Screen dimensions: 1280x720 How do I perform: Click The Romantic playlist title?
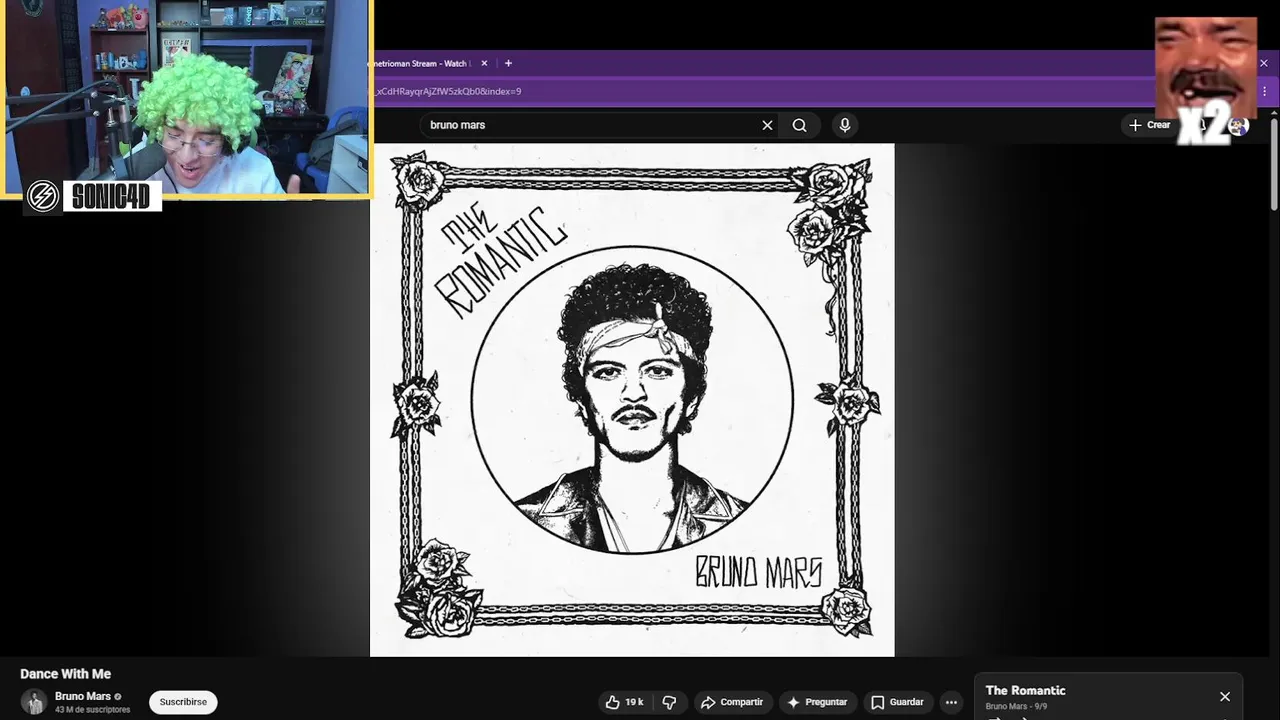point(1025,690)
